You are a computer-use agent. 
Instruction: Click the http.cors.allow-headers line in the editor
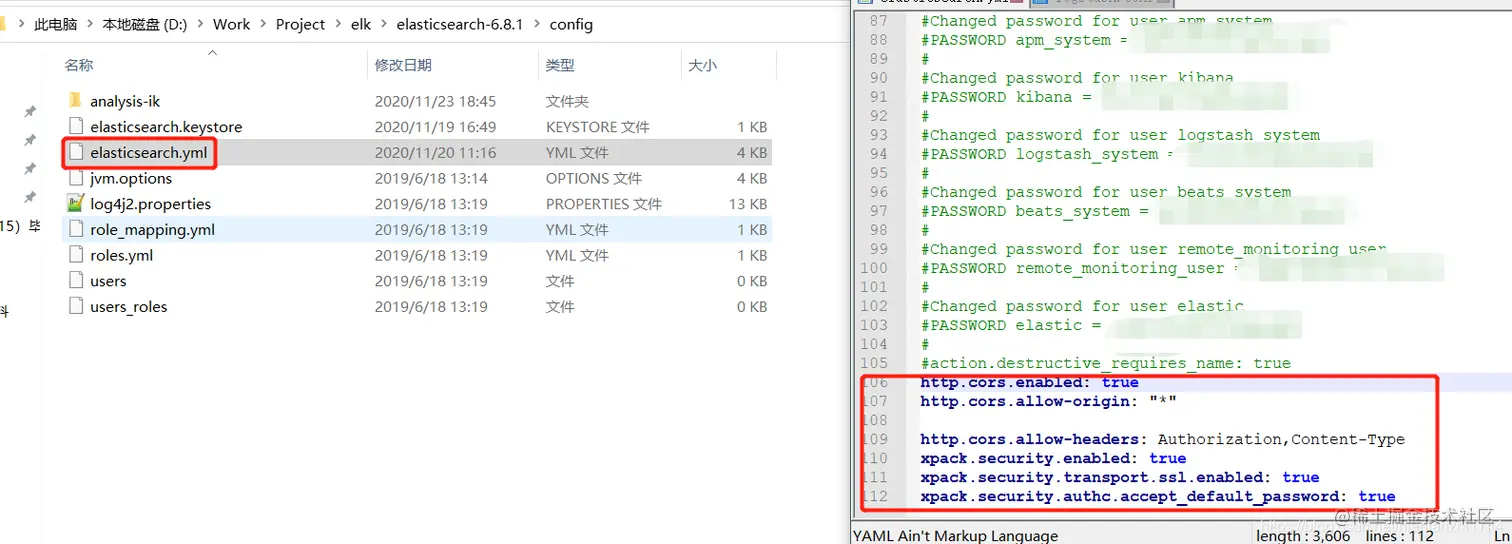(1162, 439)
